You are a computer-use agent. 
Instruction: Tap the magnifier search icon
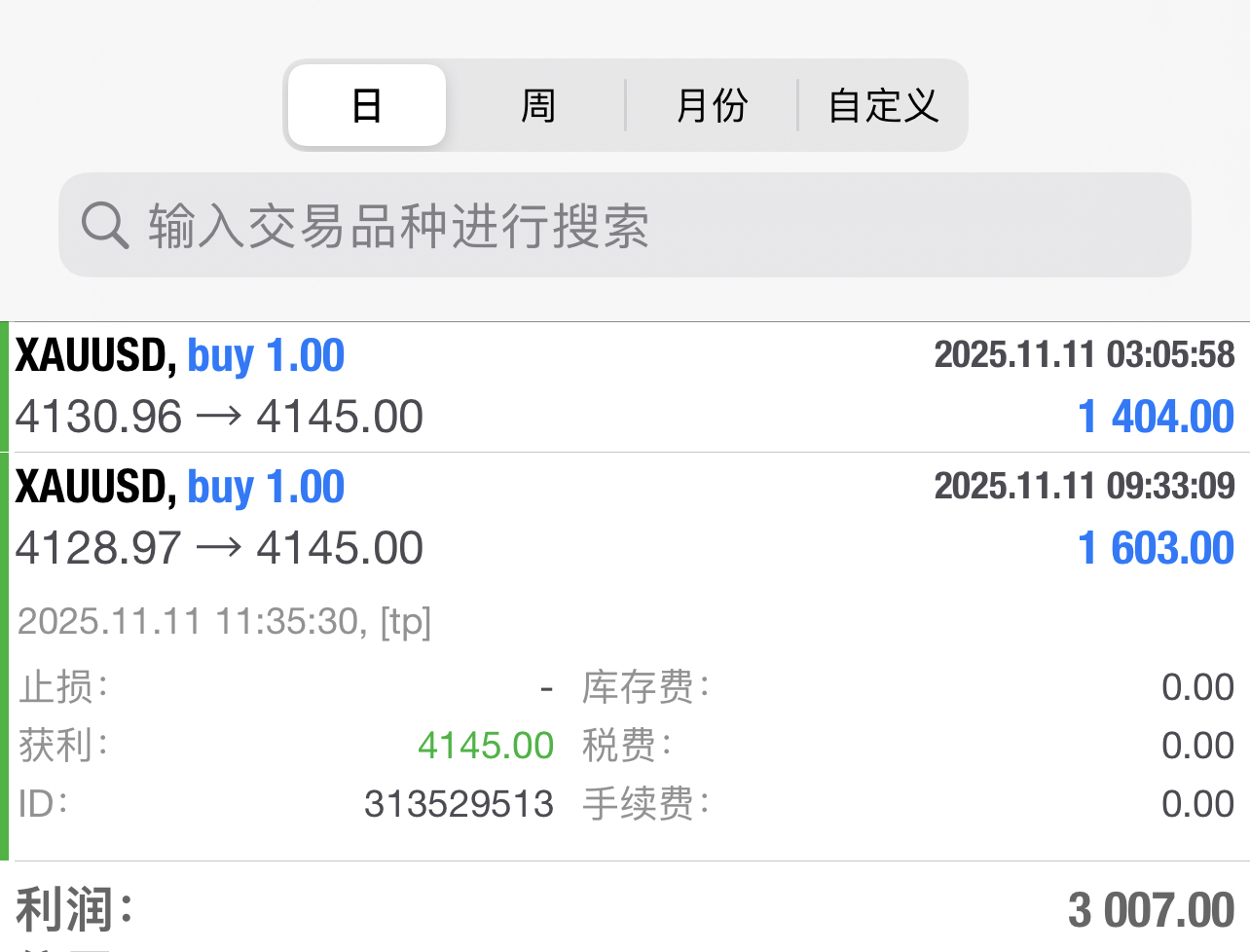coord(105,226)
